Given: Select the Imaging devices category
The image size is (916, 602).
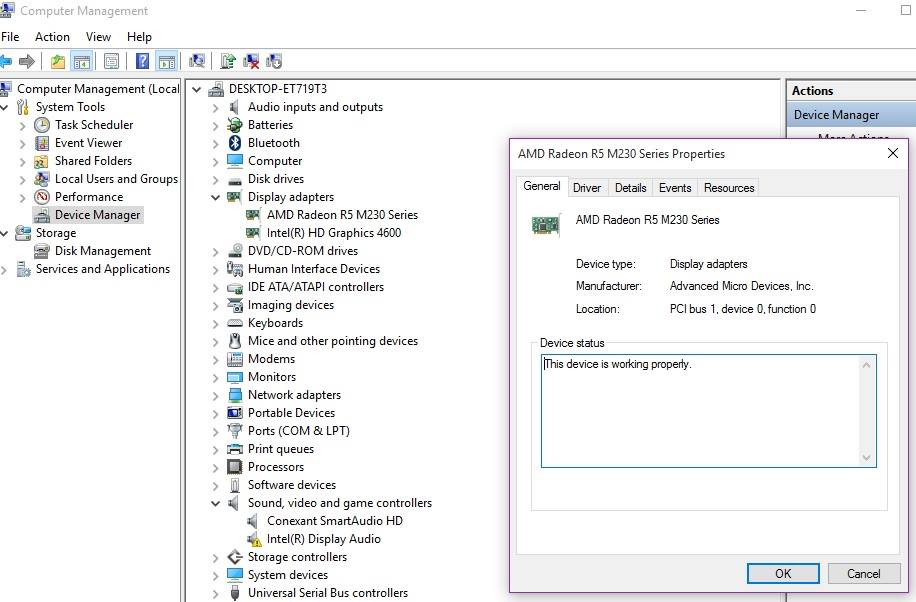Looking at the screenshot, I should (291, 305).
